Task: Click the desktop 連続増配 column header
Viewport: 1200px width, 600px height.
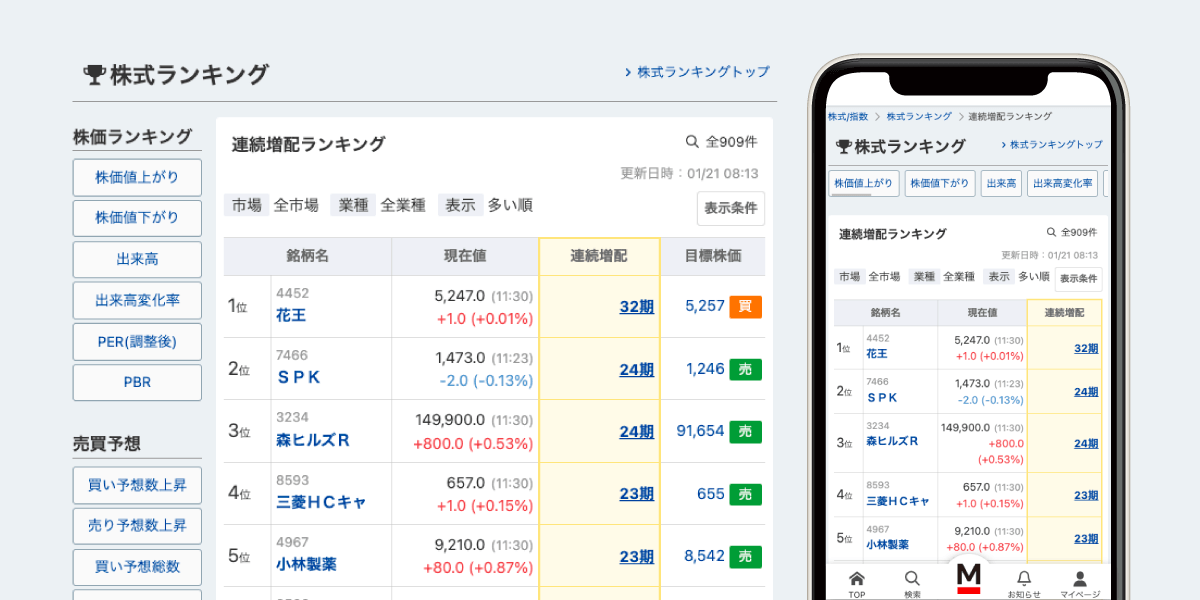Action: pos(599,256)
